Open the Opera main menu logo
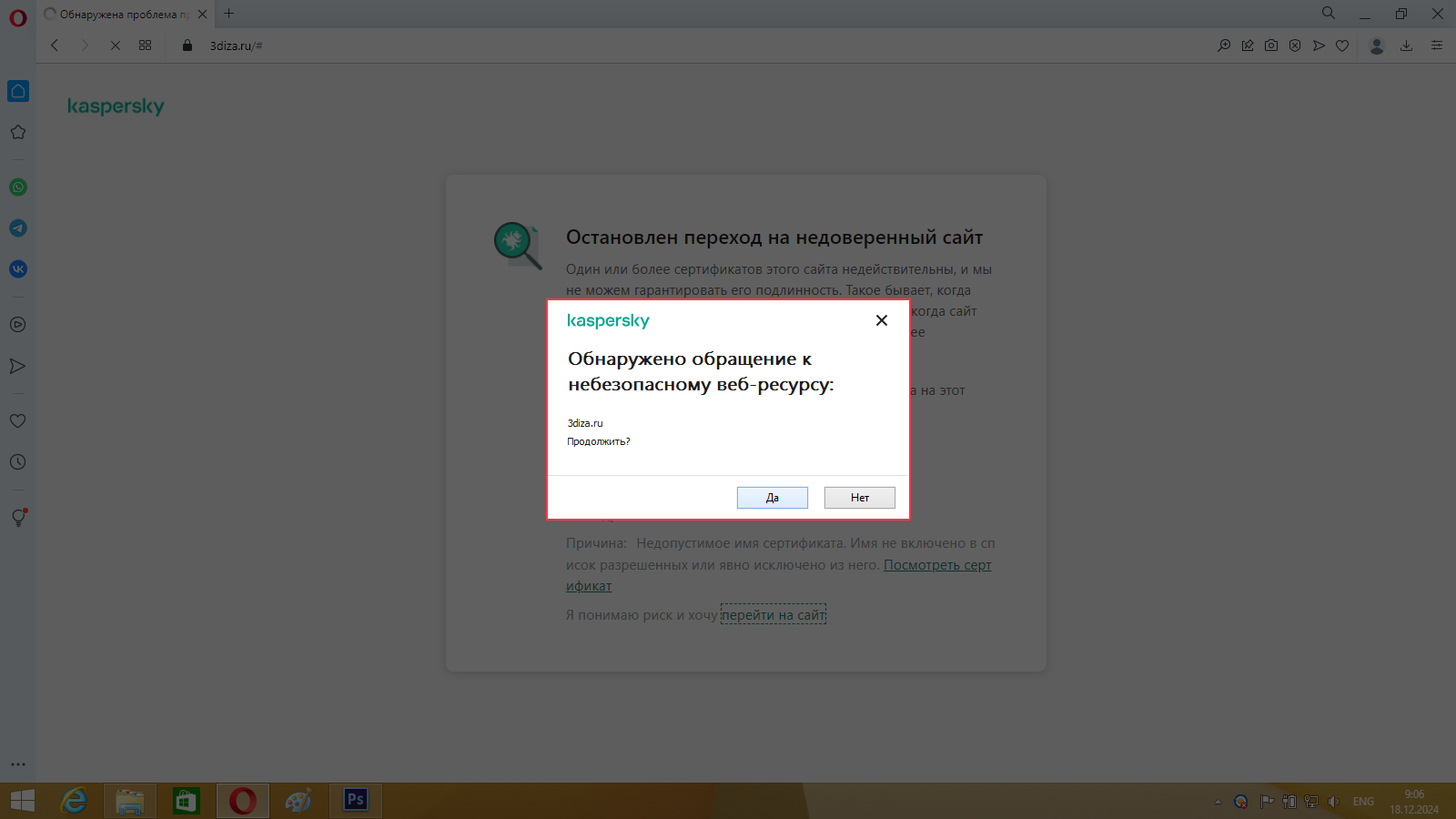The width and height of the screenshot is (1456, 819). click(x=18, y=18)
